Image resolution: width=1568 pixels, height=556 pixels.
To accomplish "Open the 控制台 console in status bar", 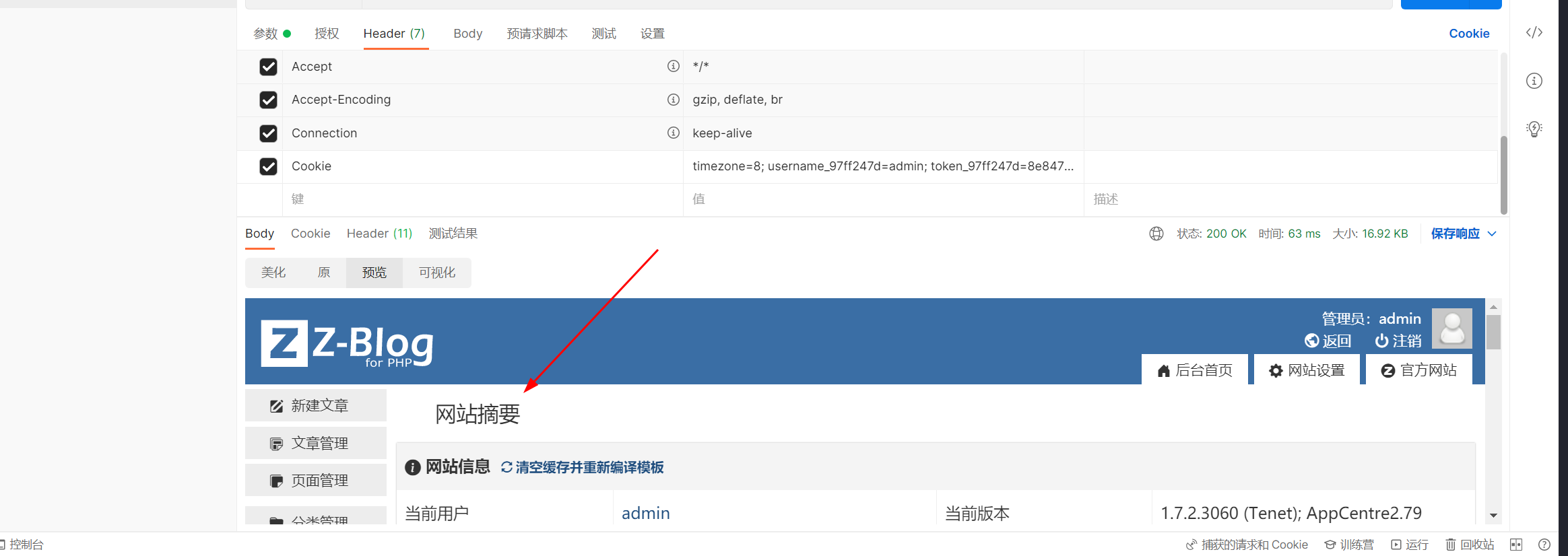I will tap(22, 545).
